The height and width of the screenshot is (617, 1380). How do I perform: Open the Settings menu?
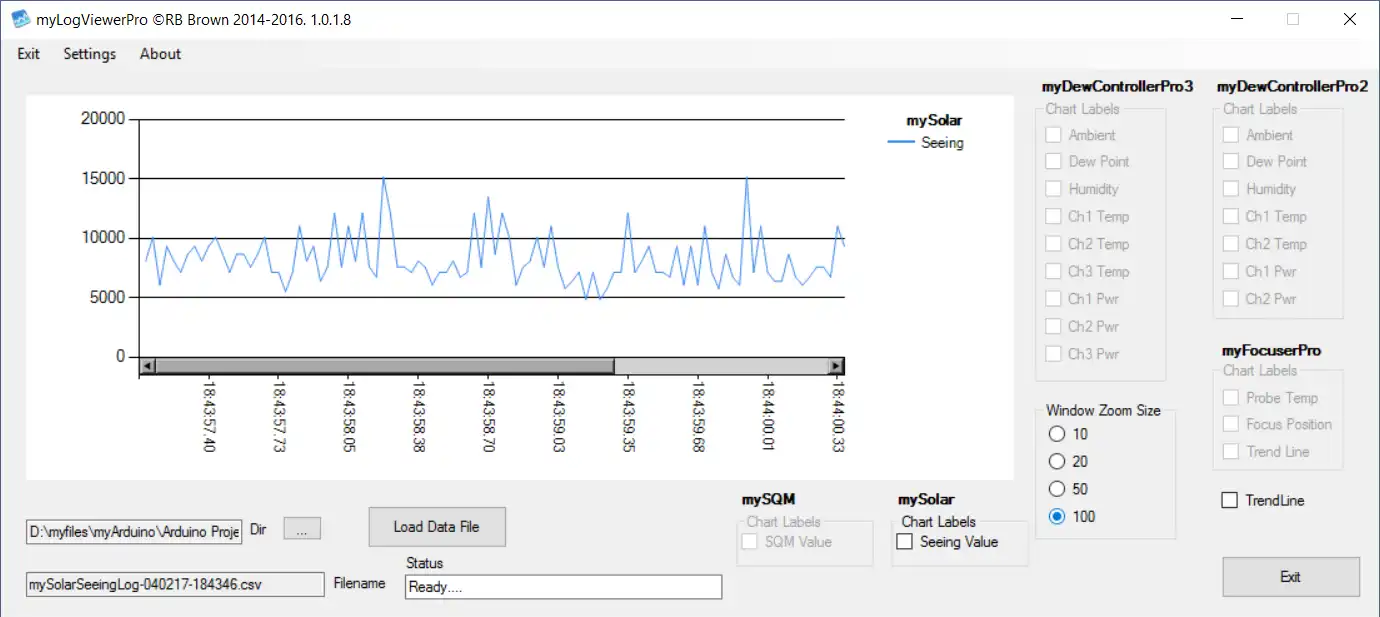click(x=90, y=54)
